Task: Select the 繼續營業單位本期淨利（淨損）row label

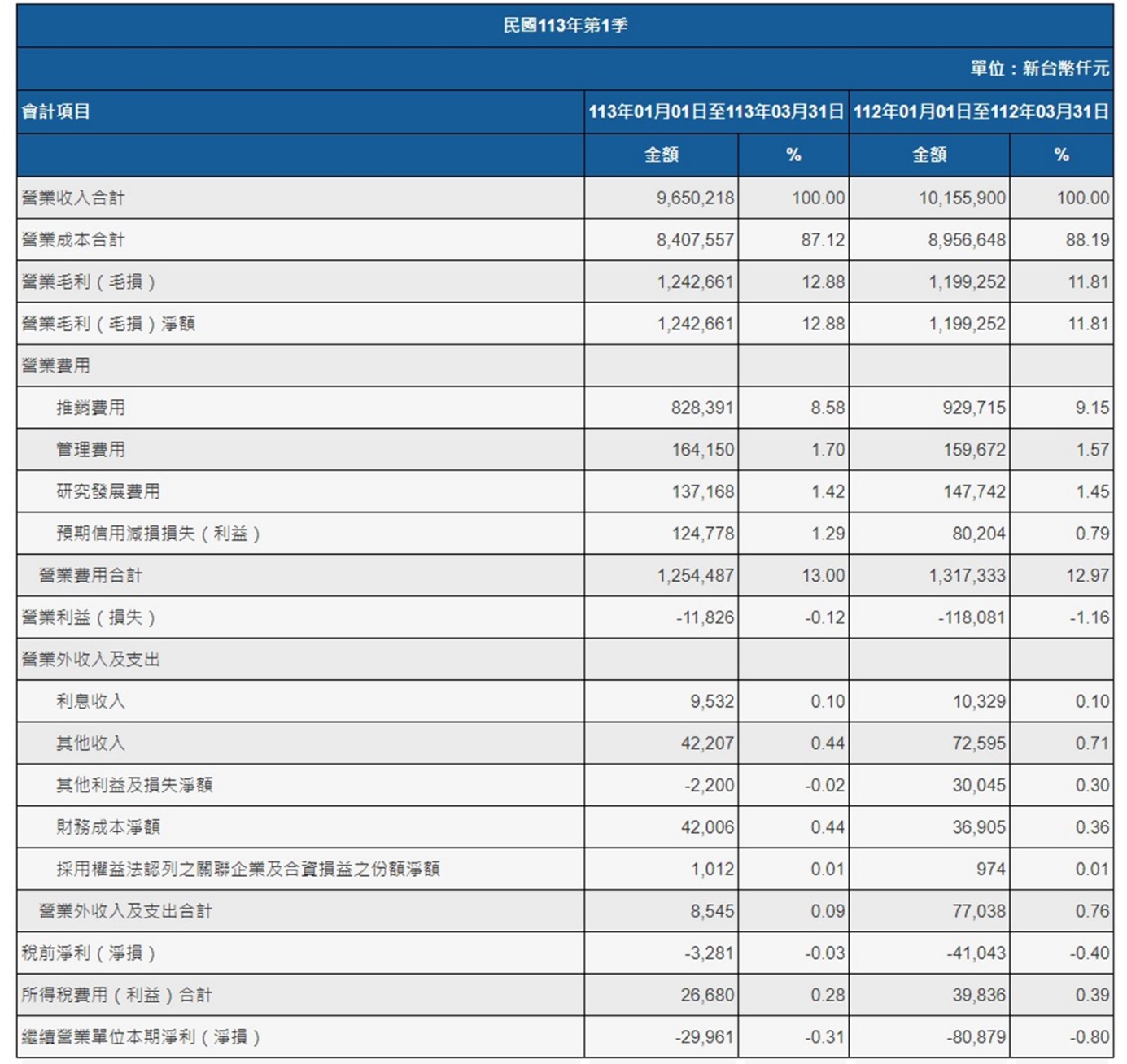Action: coord(142,1037)
